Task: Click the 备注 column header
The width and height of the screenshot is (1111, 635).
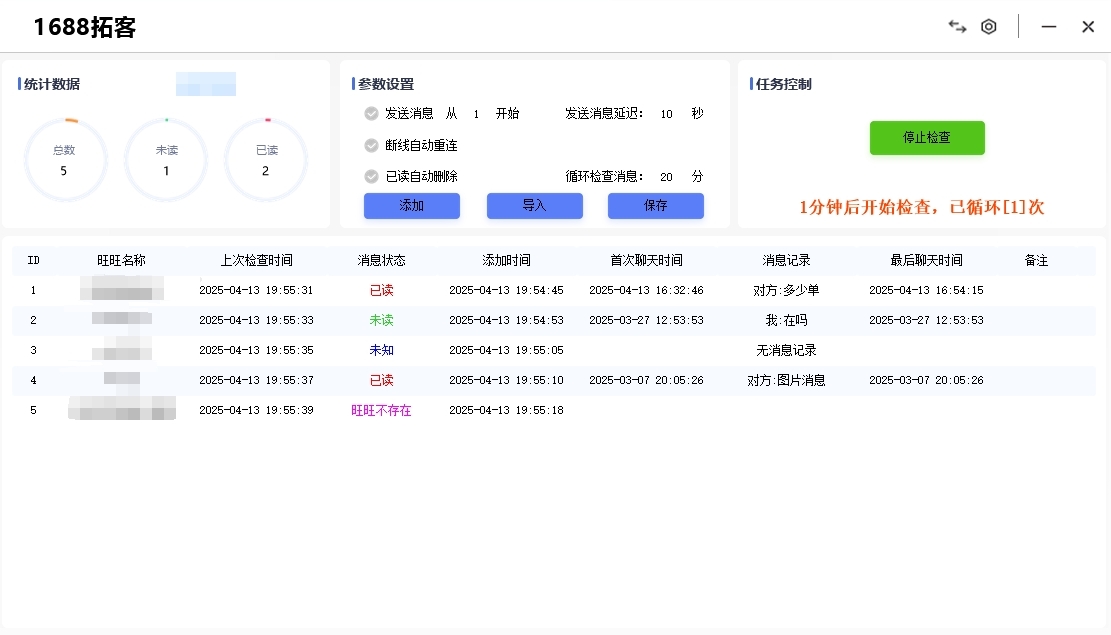Action: (1036, 261)
